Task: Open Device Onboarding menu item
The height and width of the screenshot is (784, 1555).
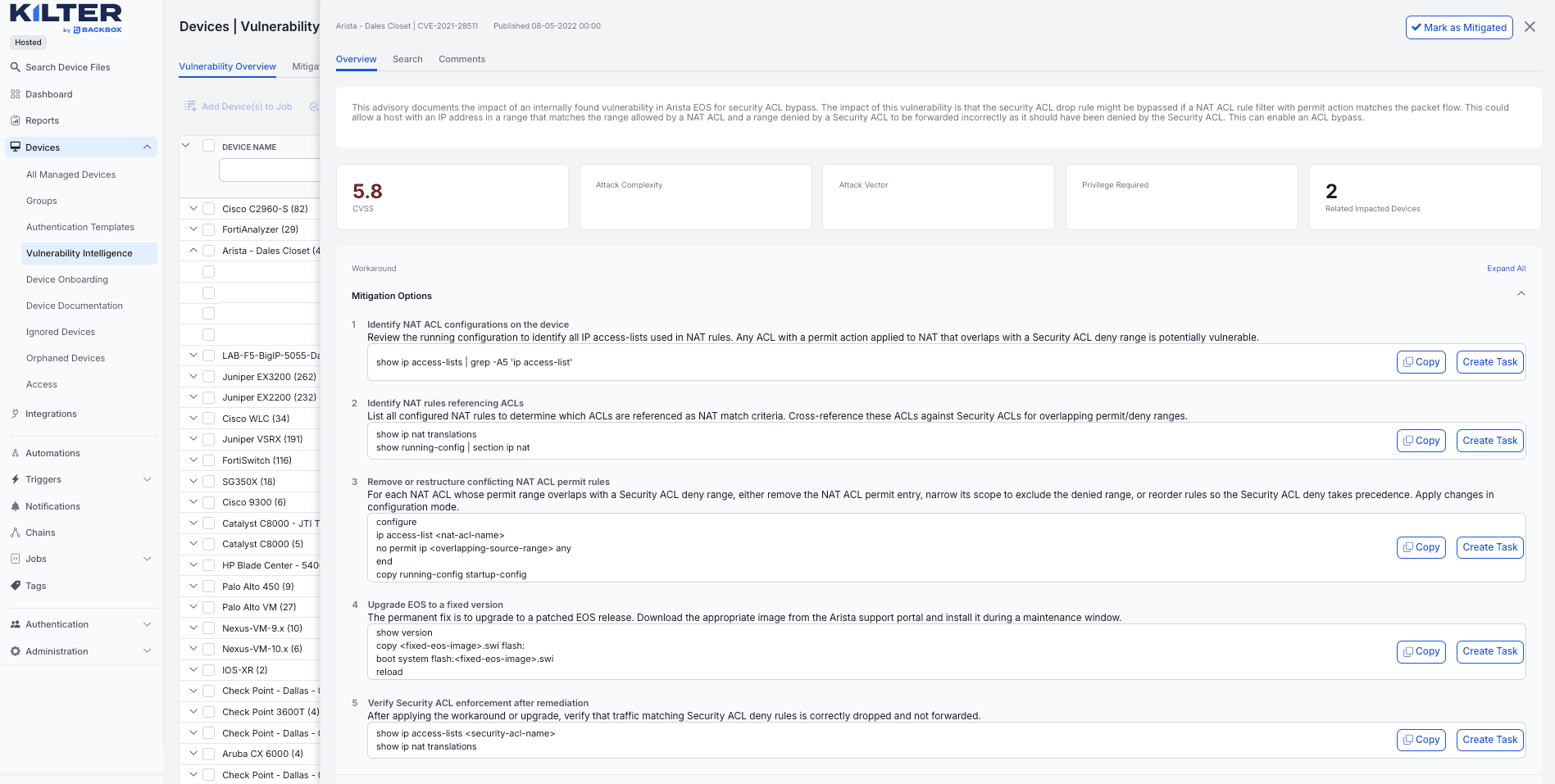Action: [x=66, y=279]
